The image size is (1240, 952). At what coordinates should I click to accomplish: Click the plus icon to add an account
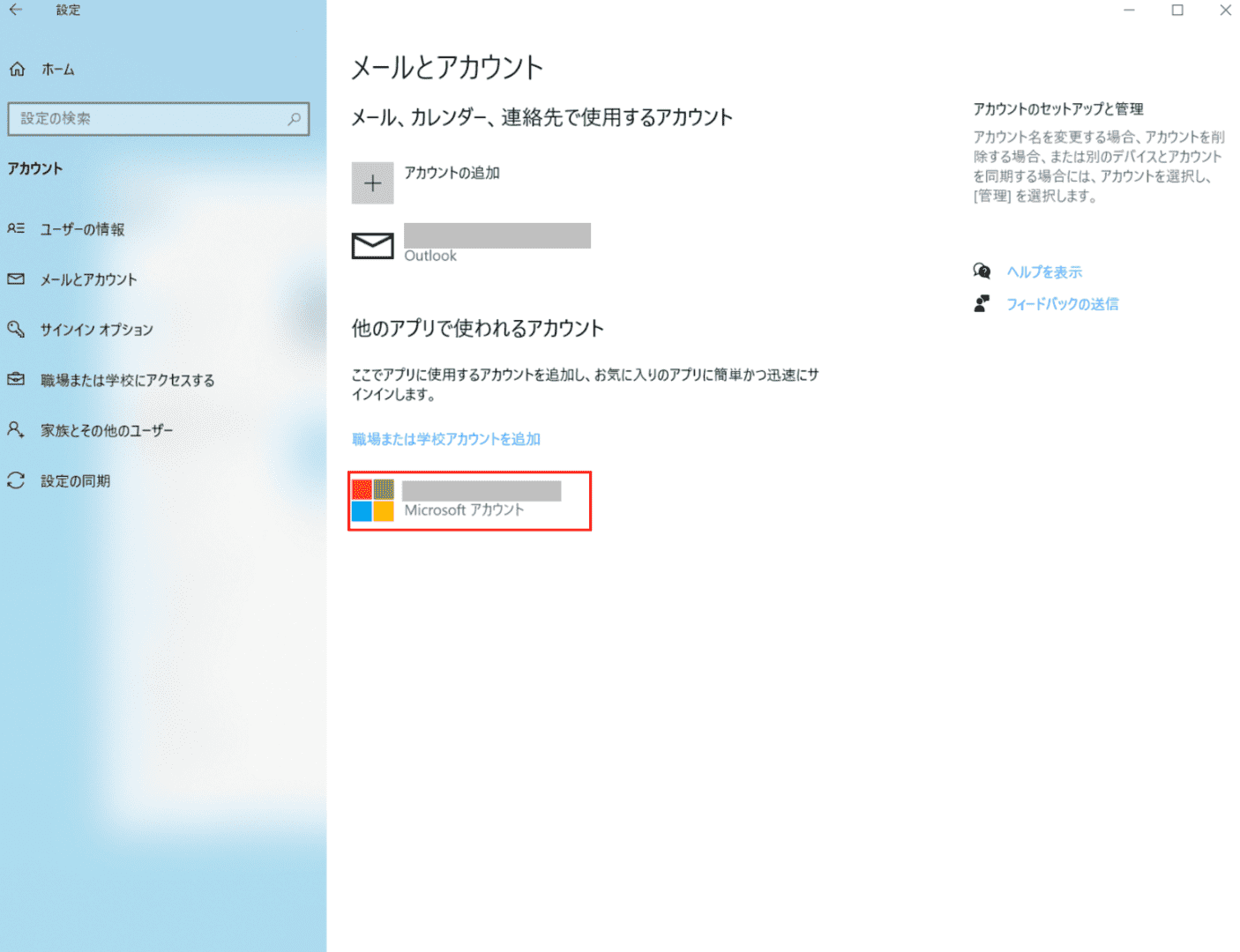tap(373, 183)
